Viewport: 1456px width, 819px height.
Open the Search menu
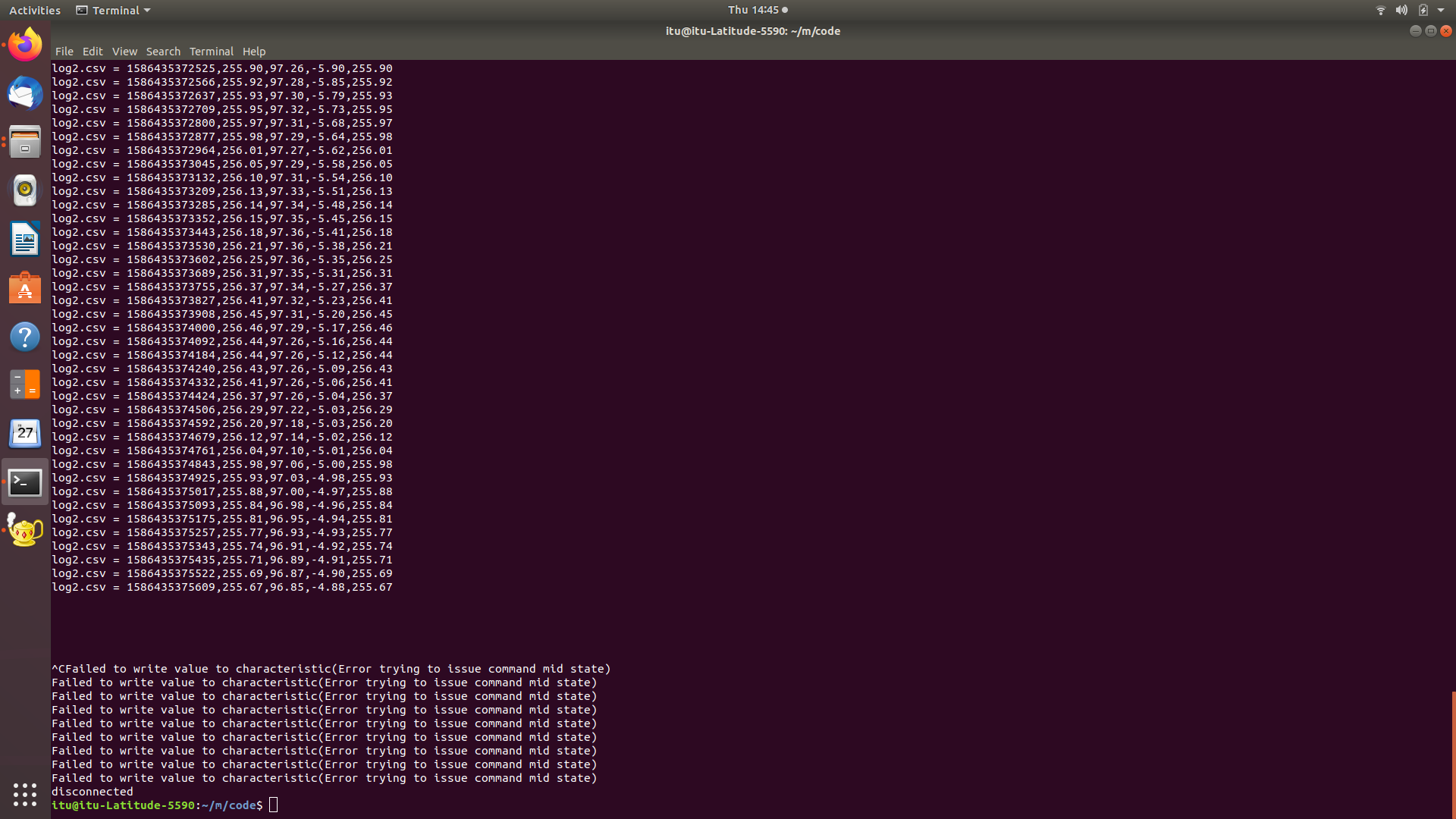[163, 52]
